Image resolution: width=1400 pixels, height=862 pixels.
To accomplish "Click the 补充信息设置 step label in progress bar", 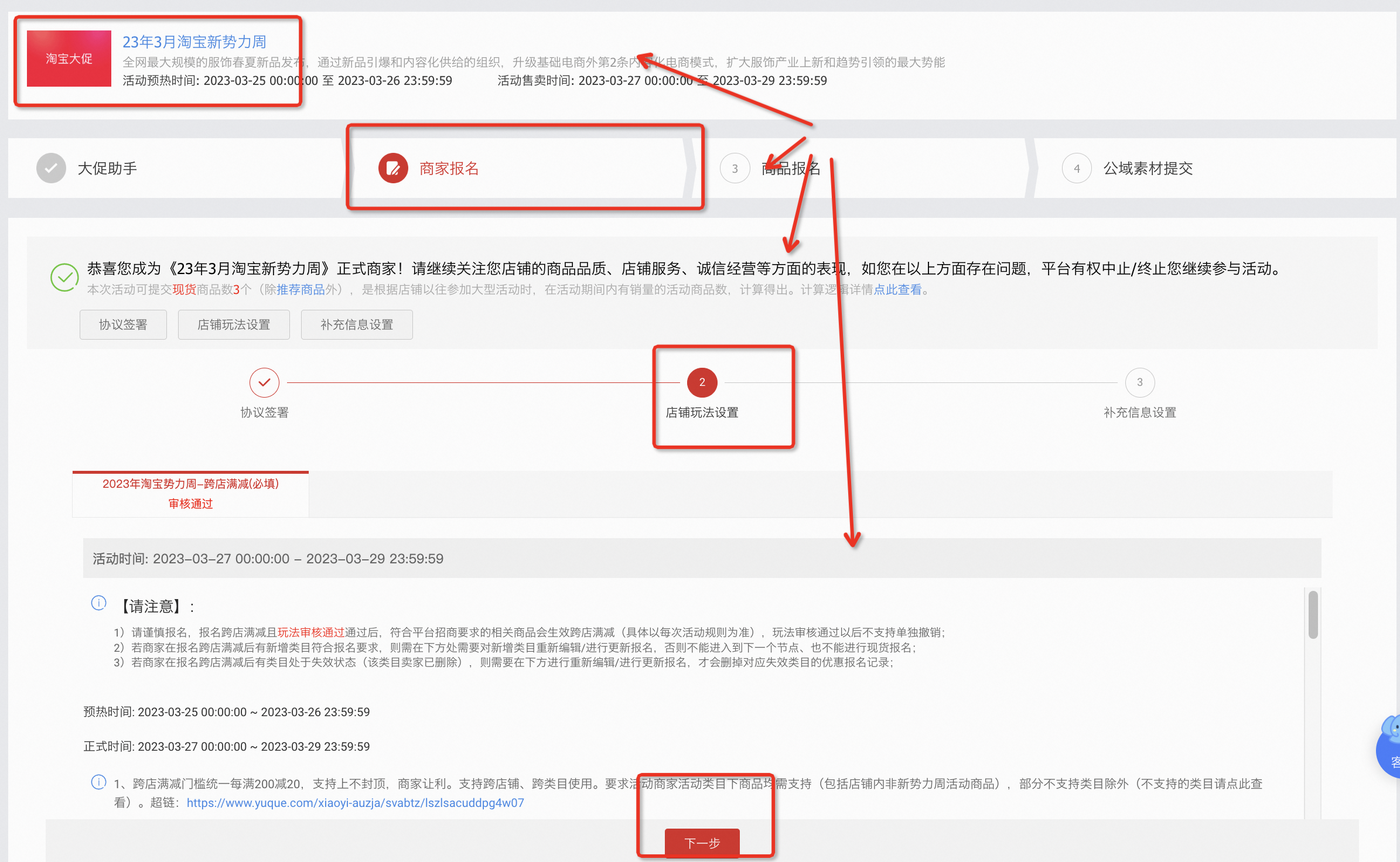I will coord(1140,413).
